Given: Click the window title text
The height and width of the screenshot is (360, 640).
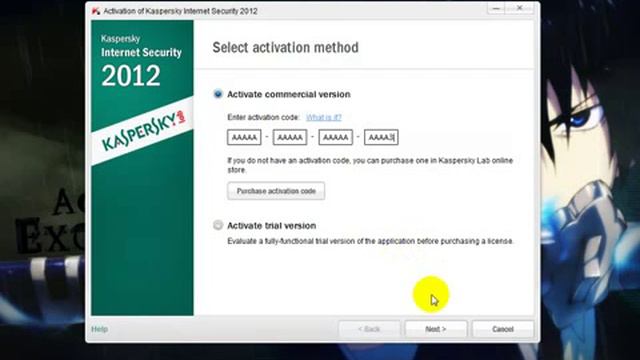Looking at the screenshot, I should [180, 11].
